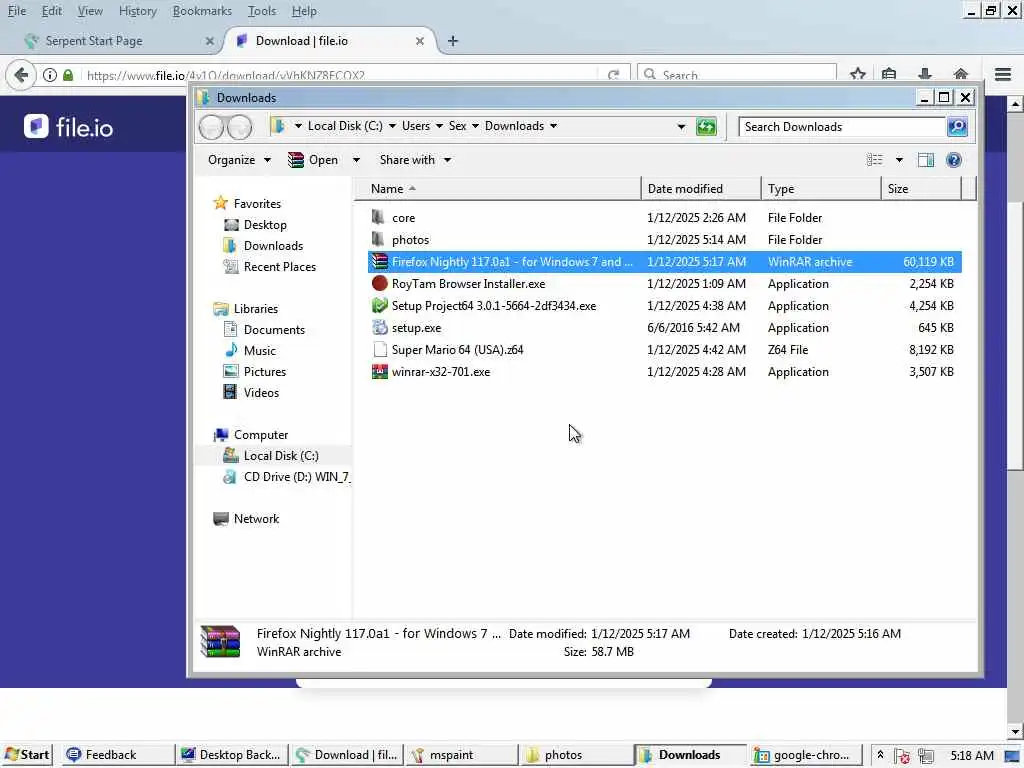Expand Local Disk (C:) breadcrumb arrow
The image size is (1024, 768).
click(x=392, y=126)
